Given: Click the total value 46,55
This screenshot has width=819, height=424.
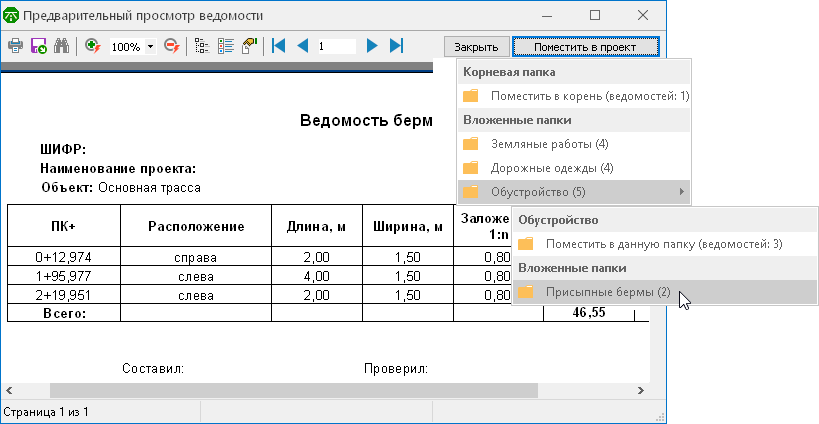Looking at the screenshot, I should click(x=589, y=312).
